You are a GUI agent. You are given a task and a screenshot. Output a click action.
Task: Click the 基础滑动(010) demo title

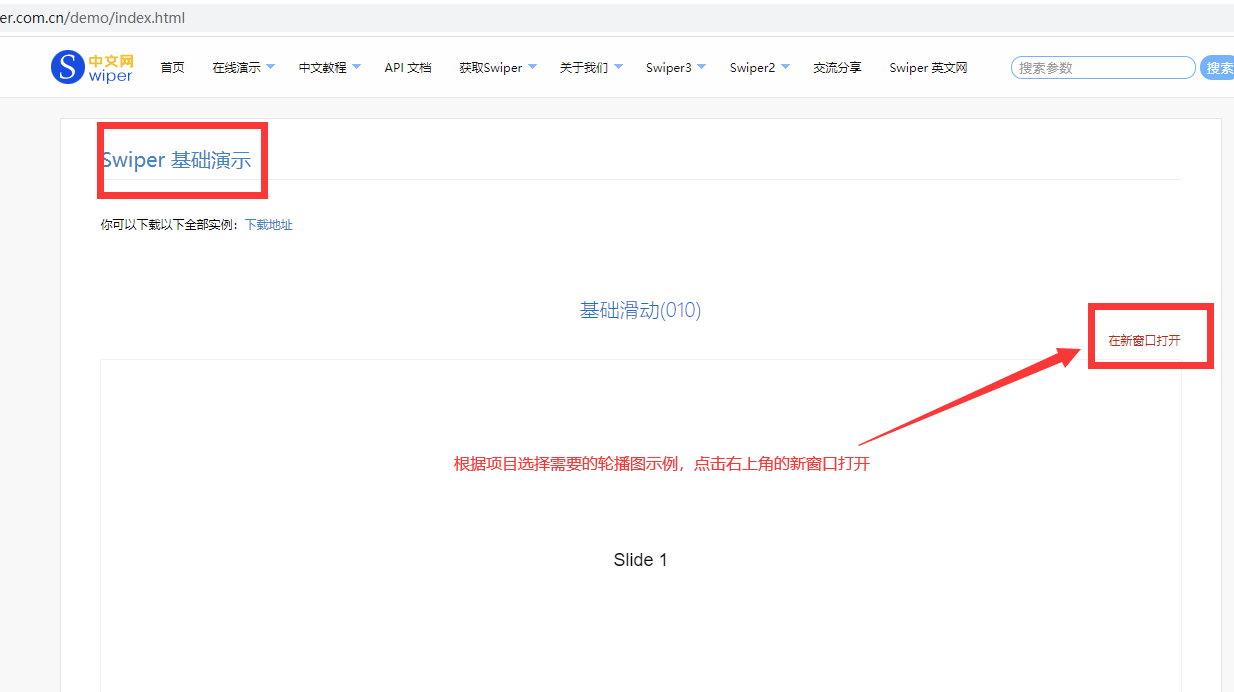click(x=640, y=310)
